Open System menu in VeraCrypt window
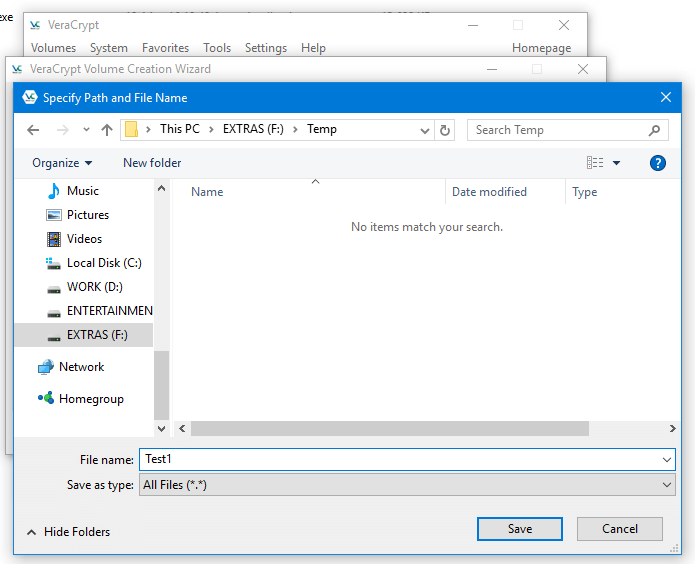The height and width of the screenshot is (564, 695). 109,48
